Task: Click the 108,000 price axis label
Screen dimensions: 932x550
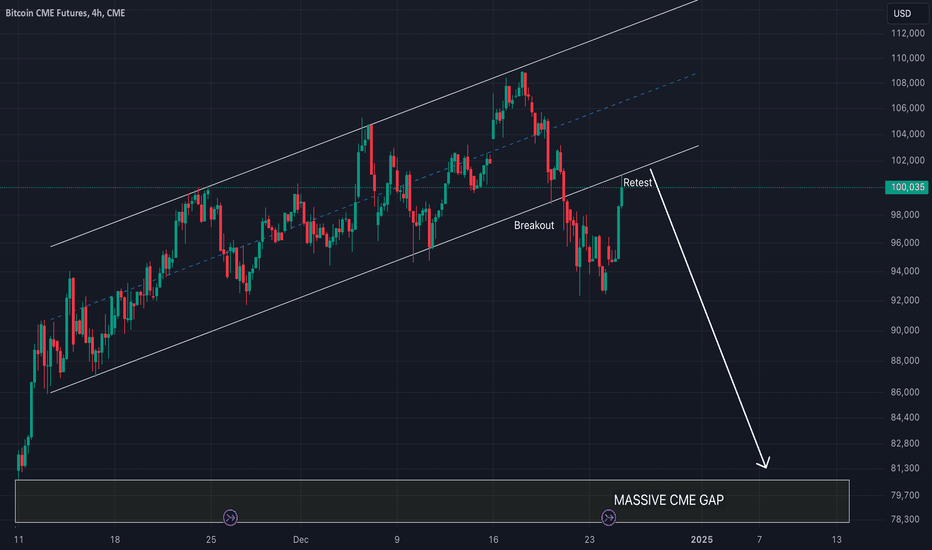Action: 908,83
